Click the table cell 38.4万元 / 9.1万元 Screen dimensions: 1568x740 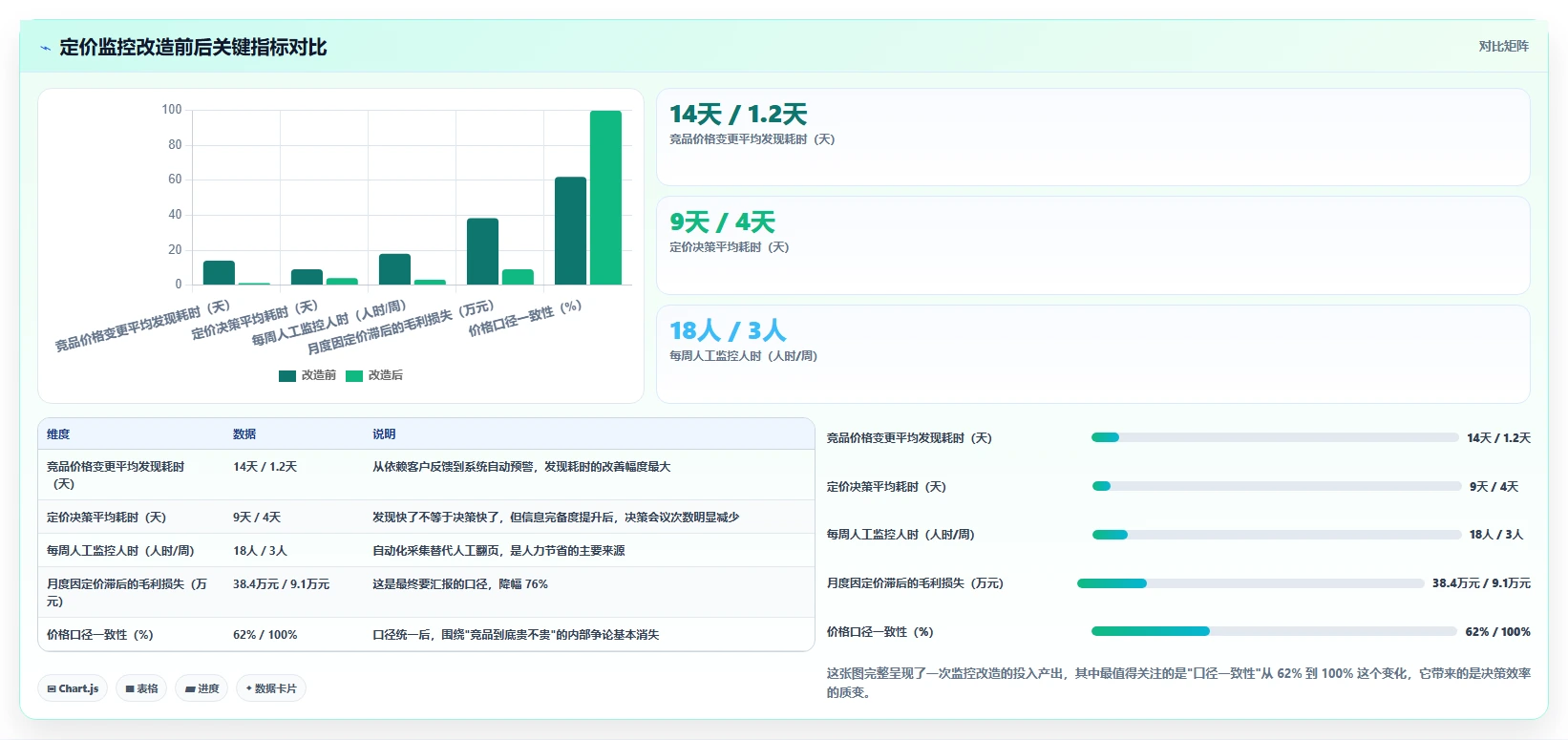281,584
